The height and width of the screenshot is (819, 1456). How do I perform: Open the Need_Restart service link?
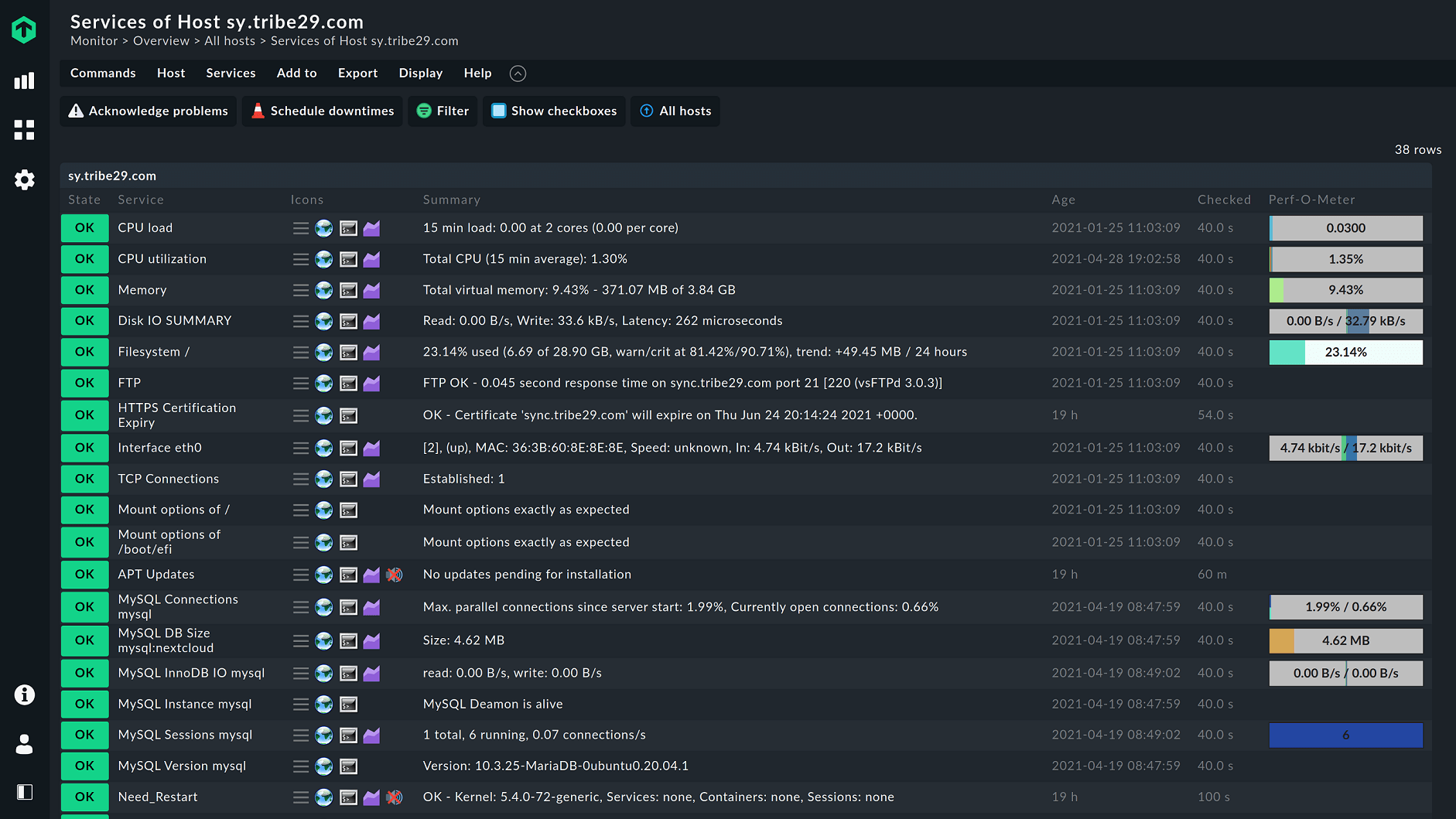[x=158, y=797]
